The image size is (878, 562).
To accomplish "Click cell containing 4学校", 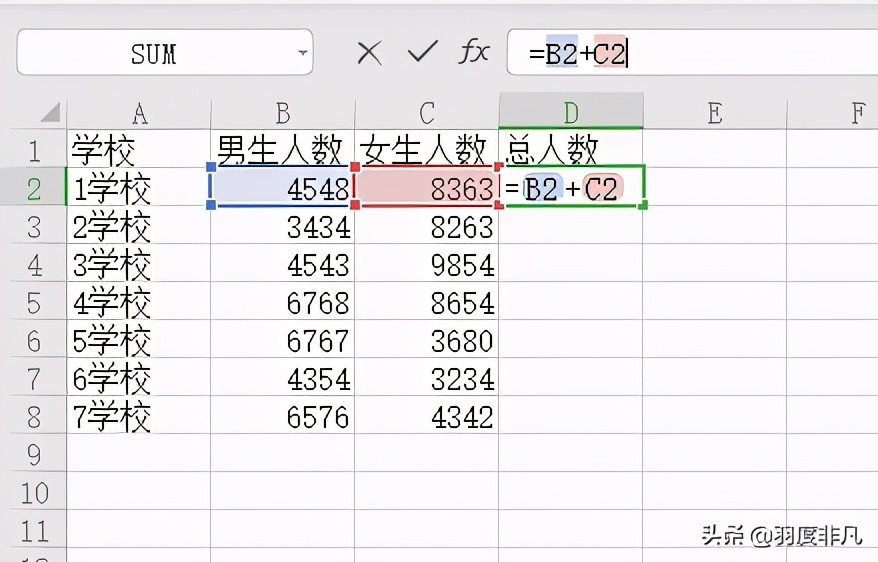I will [x=139, y=302].
